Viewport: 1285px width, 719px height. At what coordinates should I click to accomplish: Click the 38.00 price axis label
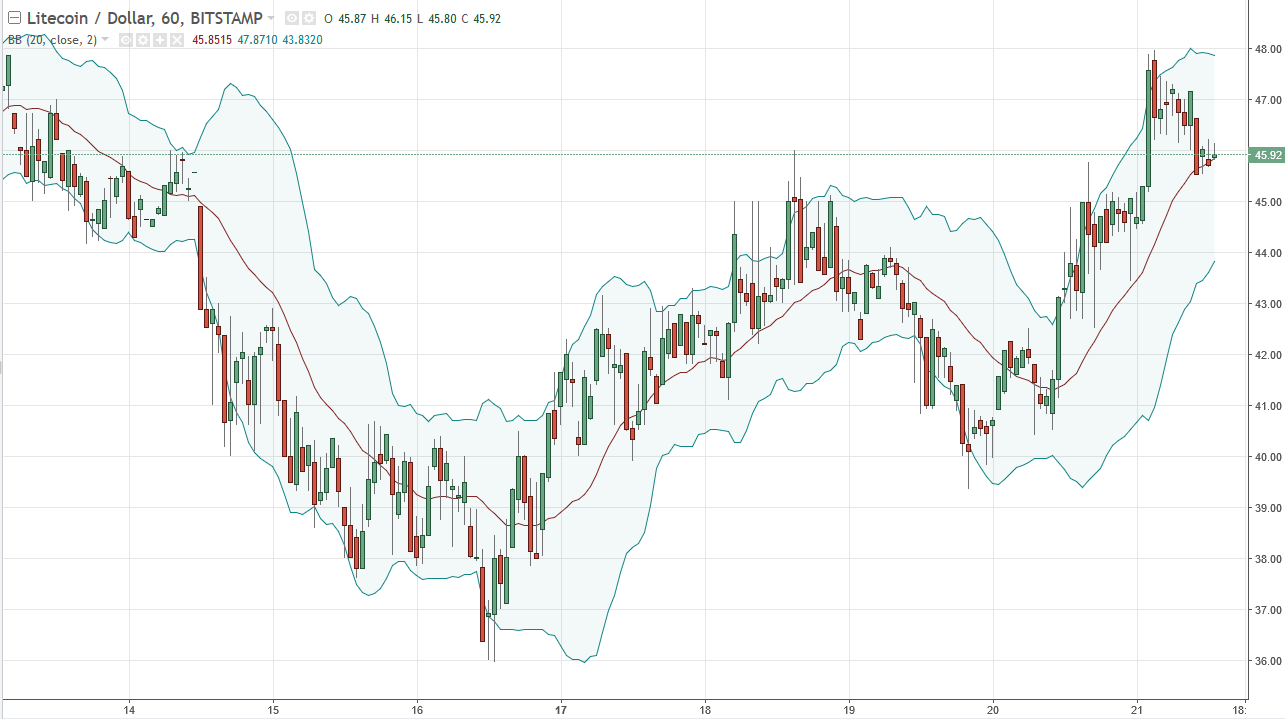pos(1267,559)
